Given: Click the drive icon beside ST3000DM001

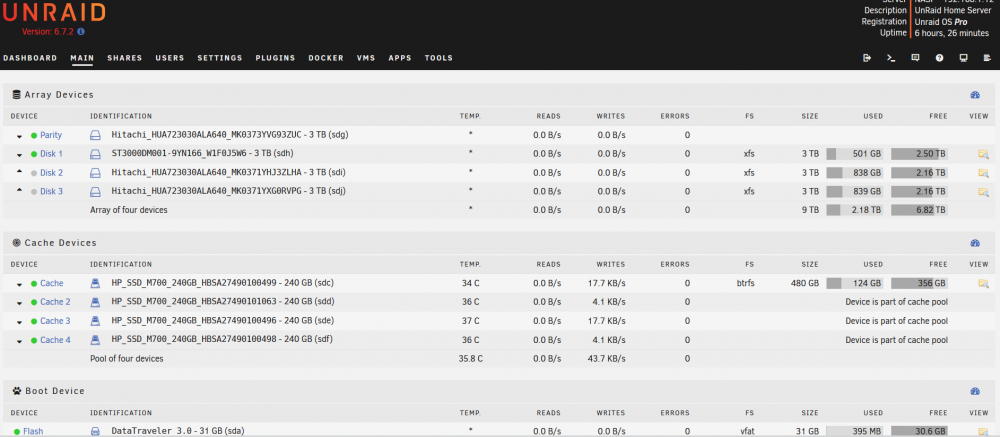Looking at the screenshot, I should (95, 154).
